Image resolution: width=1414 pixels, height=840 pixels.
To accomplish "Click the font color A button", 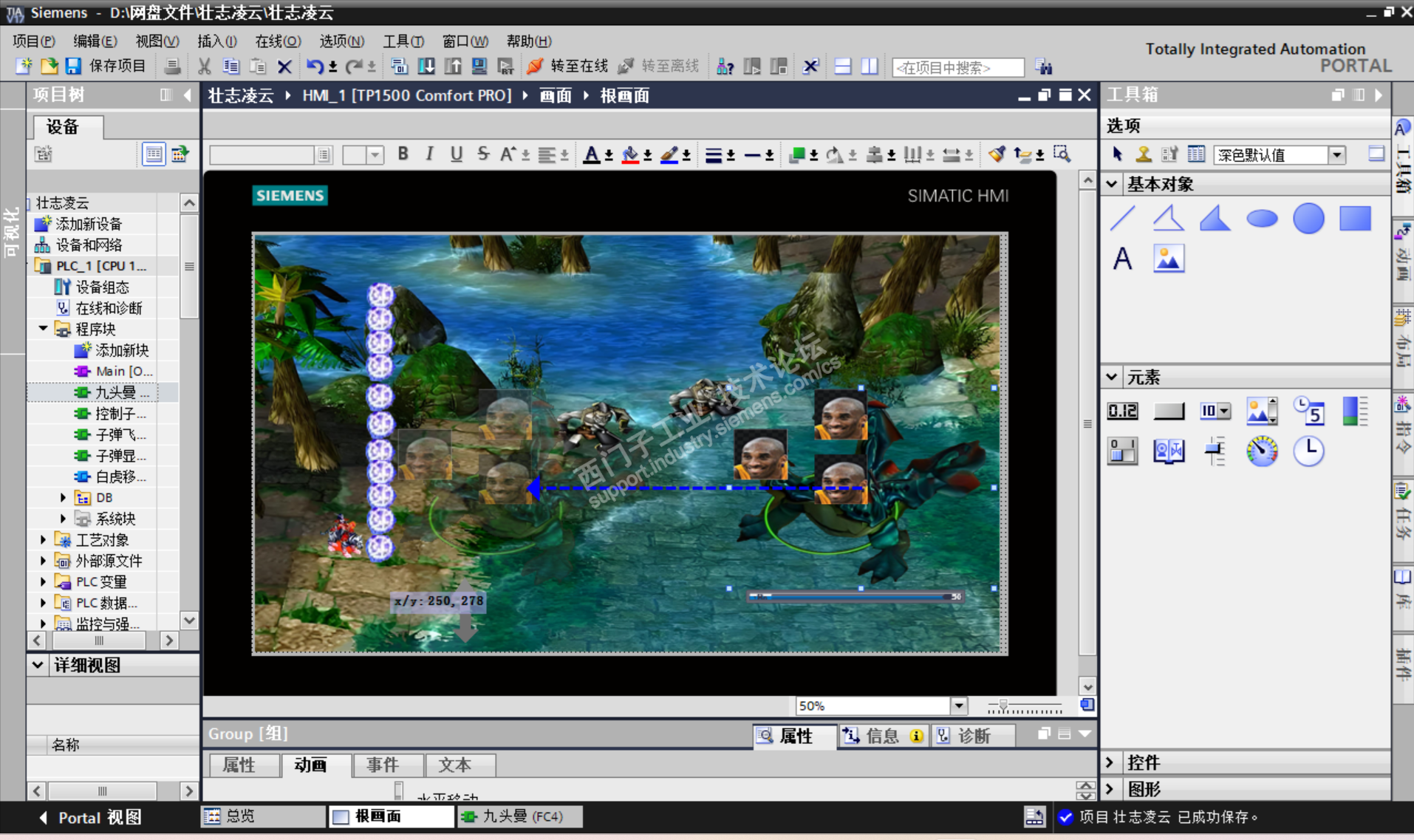I will pos(592,154).
